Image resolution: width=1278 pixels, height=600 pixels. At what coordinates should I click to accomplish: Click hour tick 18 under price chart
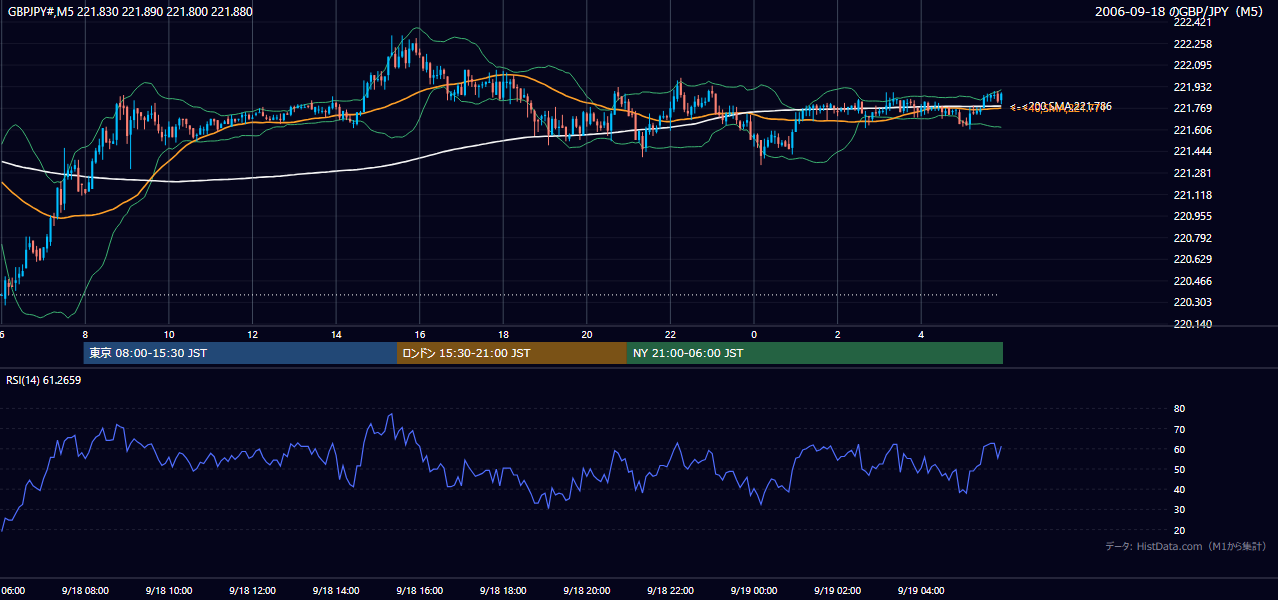[x=503, y=334]
